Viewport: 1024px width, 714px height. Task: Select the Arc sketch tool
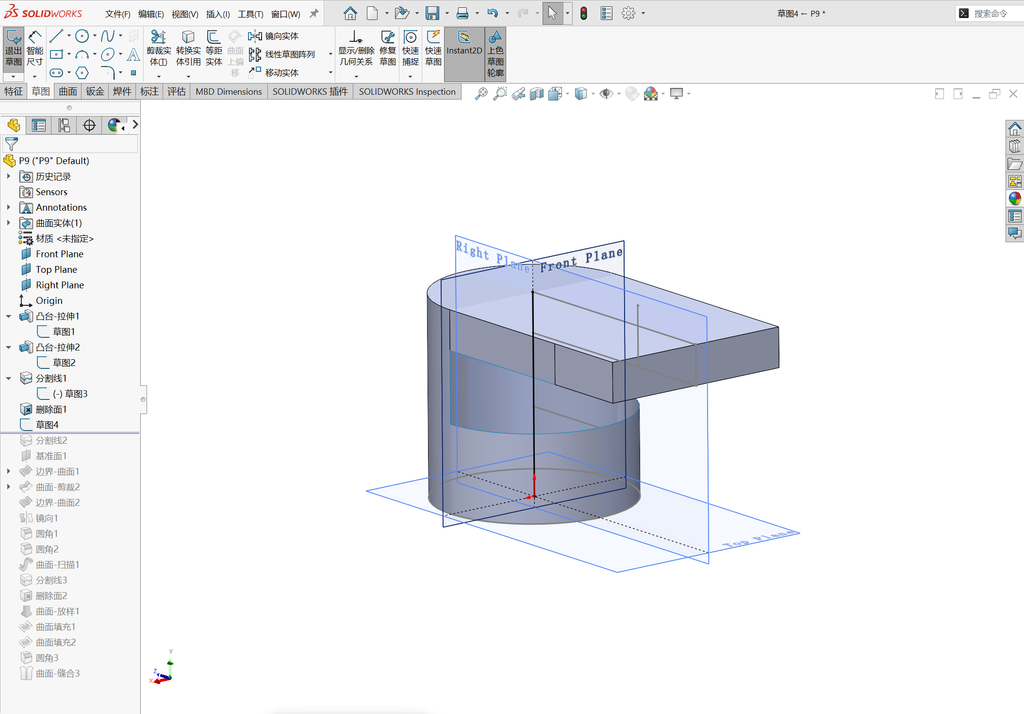[82, 54]
